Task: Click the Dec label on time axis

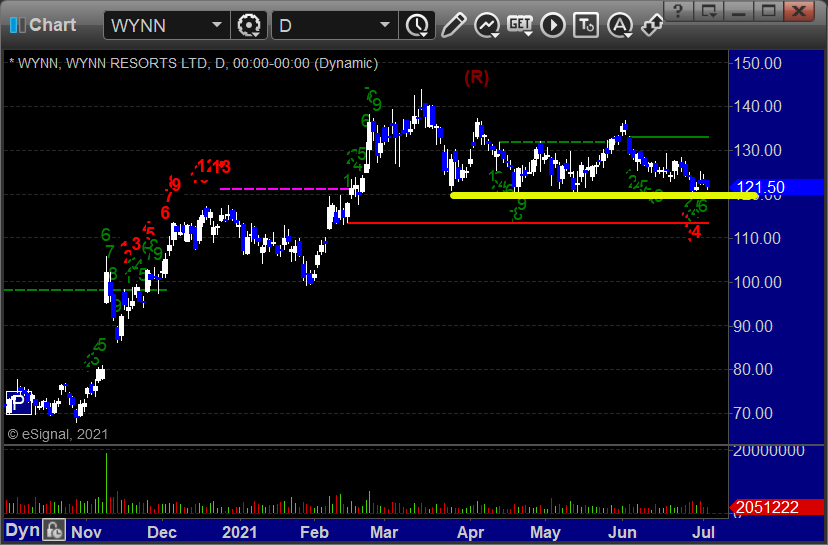Action: [x=162, y=532]
